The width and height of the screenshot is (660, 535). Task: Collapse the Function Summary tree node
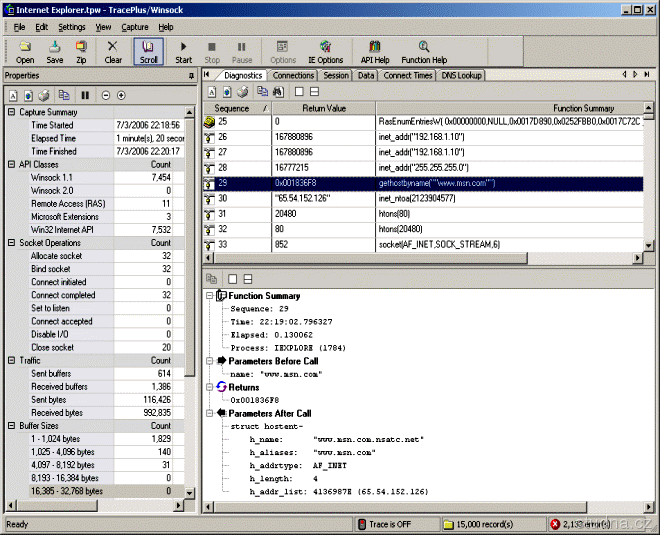(x=209, y=296)
